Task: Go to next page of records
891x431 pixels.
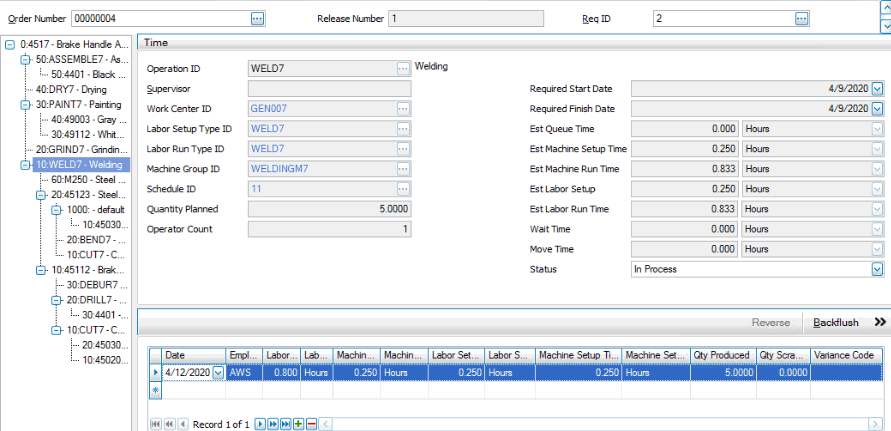Action: coord(272,424)
